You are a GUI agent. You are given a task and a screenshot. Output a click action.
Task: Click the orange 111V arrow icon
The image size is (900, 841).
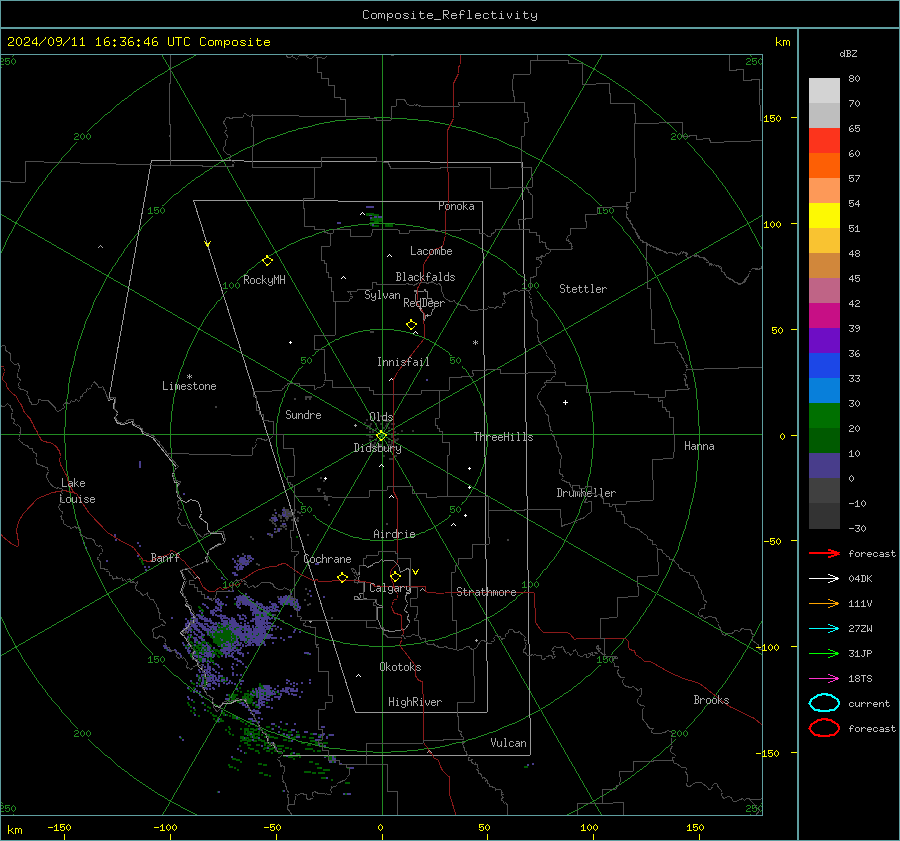pos(824,603)
